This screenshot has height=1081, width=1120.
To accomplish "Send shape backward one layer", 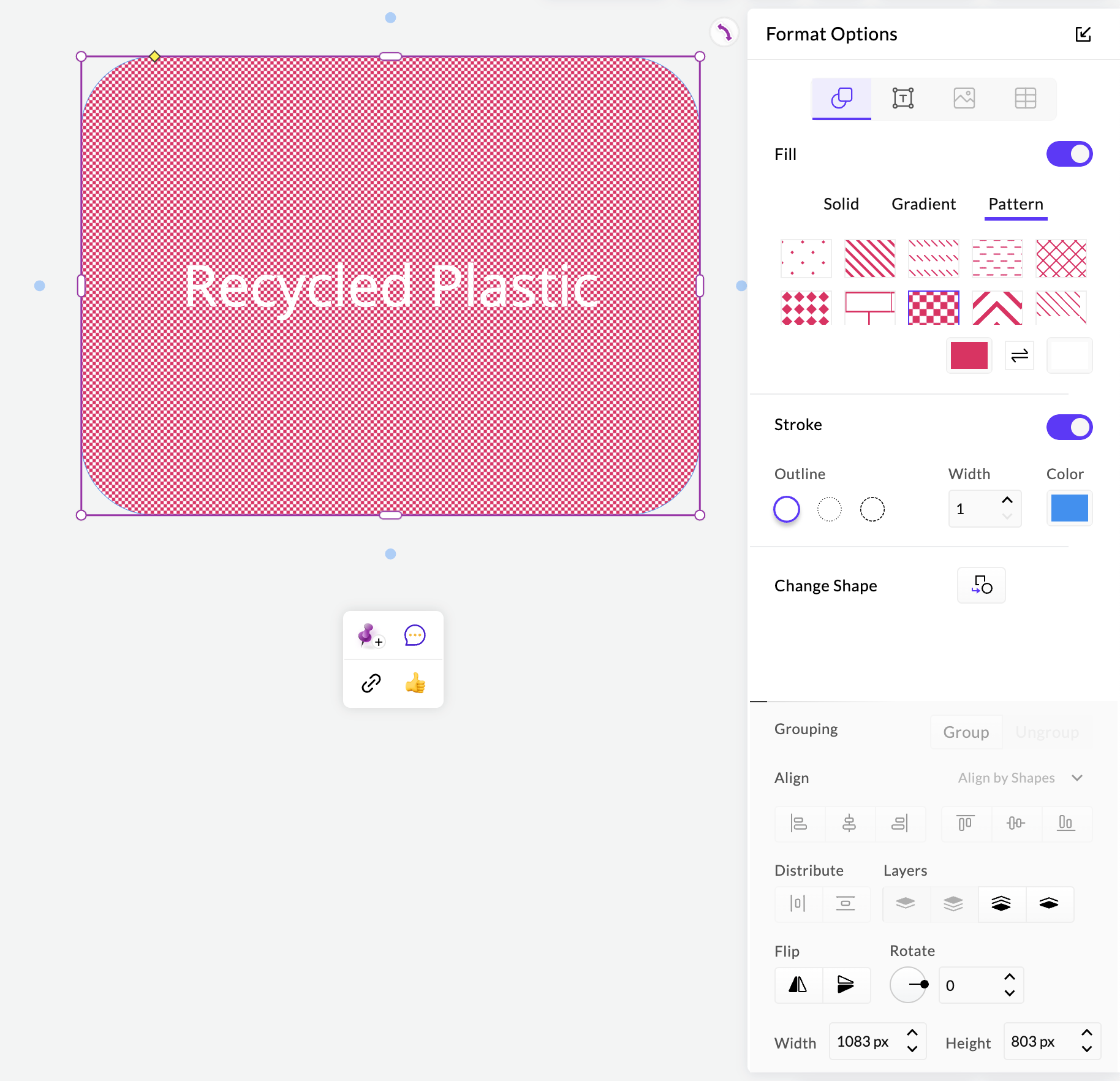I will tap(906, 904).
